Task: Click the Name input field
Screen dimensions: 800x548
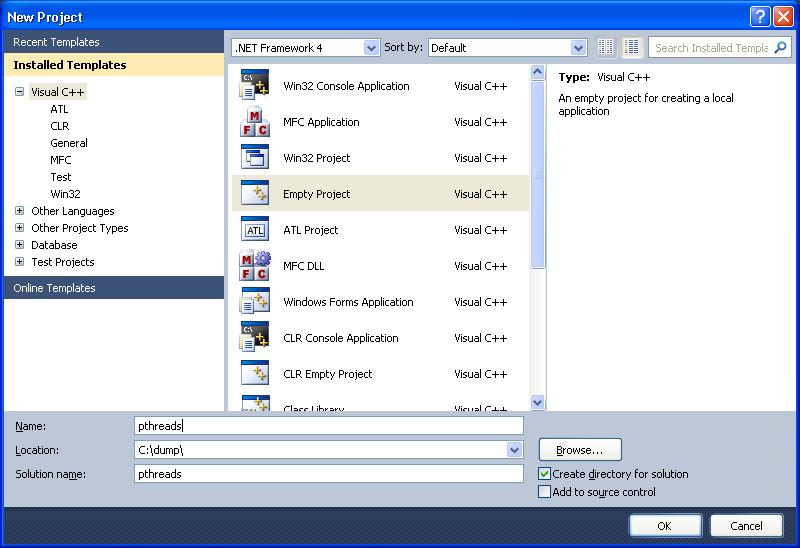Action: tap(329, 426)
